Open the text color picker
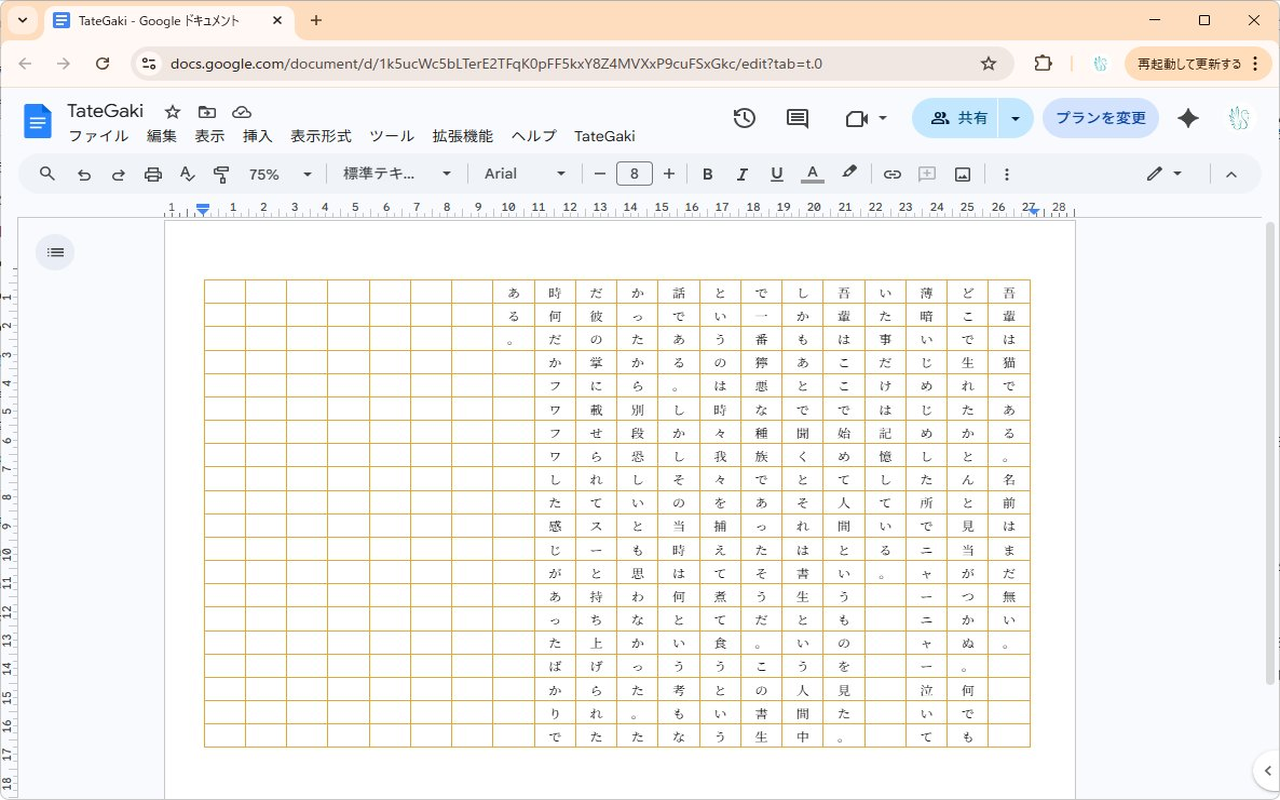 click(x=812, y=174)
